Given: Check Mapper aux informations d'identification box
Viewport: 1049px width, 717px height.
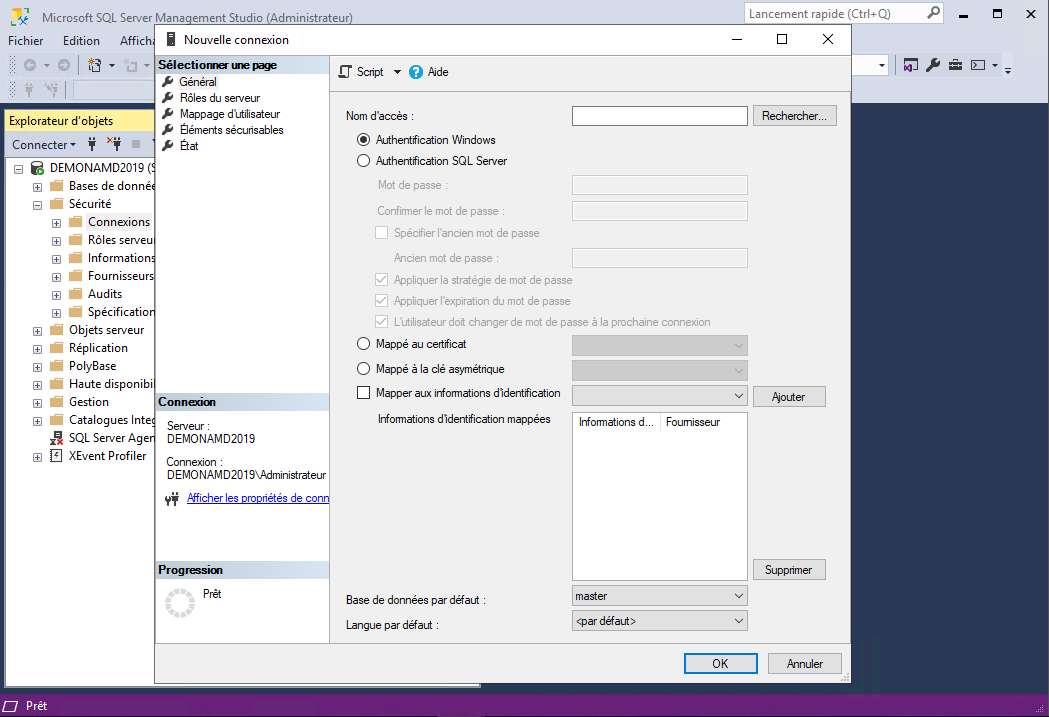Looking at the screenshot, I should pos(363,393).
